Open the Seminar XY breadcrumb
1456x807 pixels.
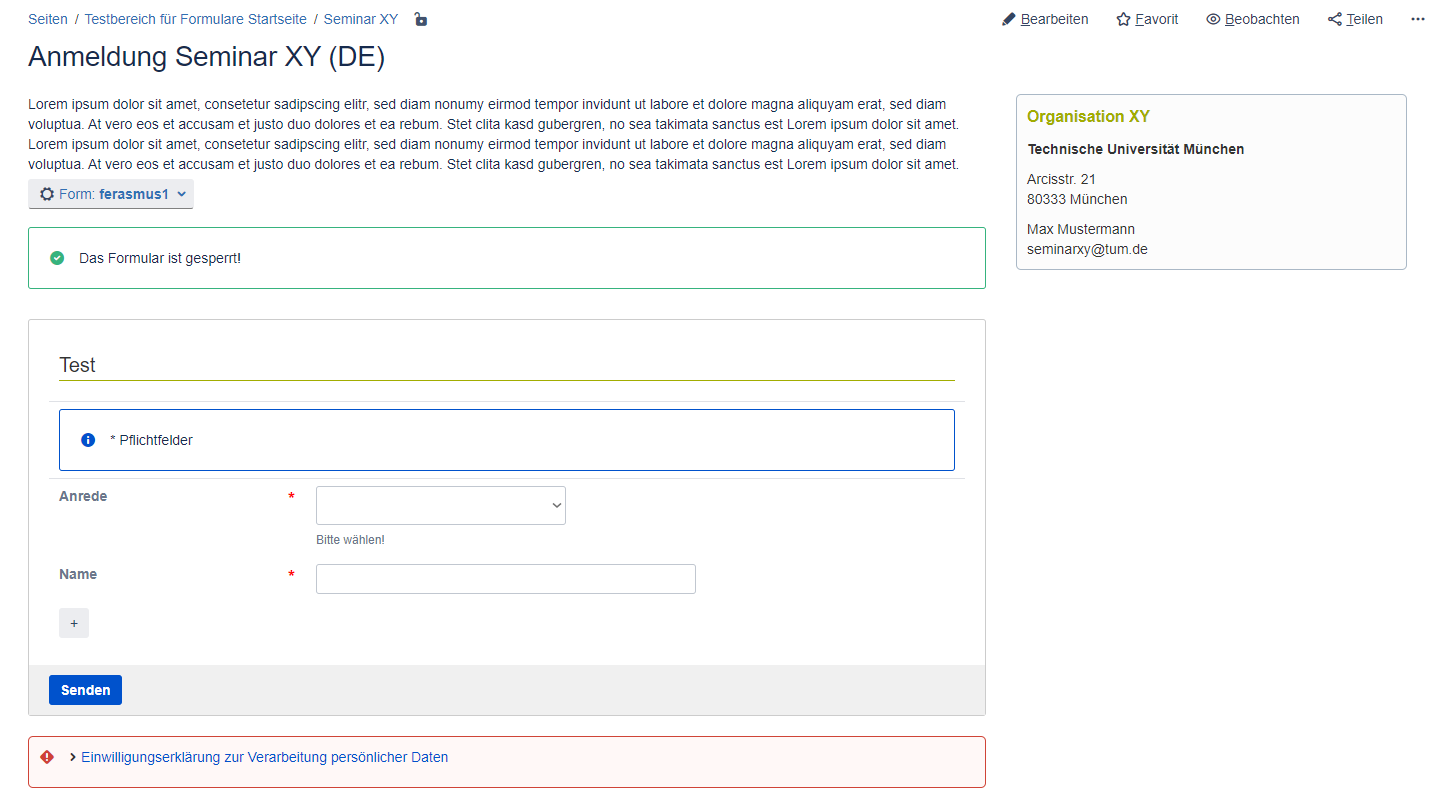pyautogui.click(x=360, y=19)
